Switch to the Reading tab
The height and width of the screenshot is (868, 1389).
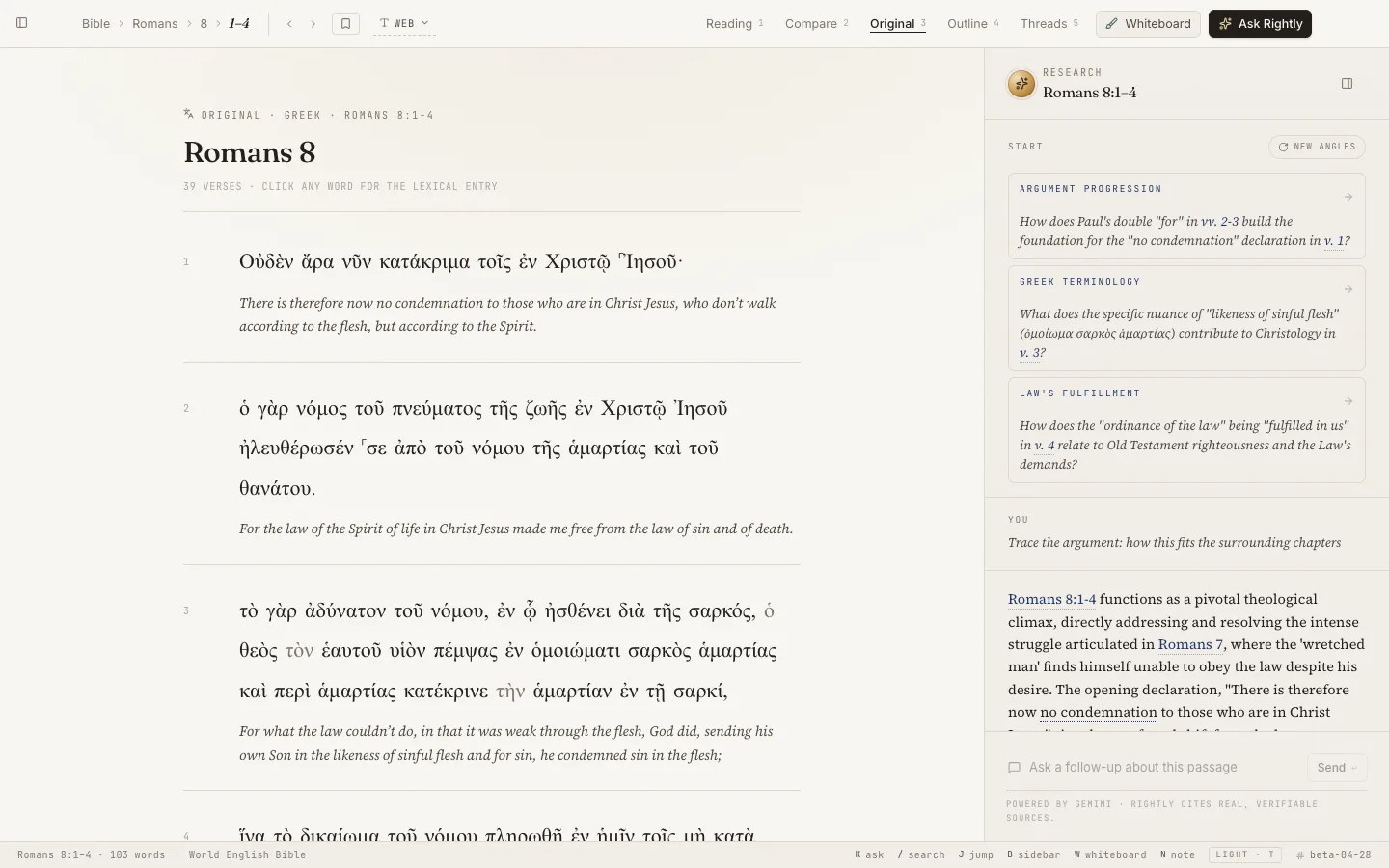click(734, 23)
